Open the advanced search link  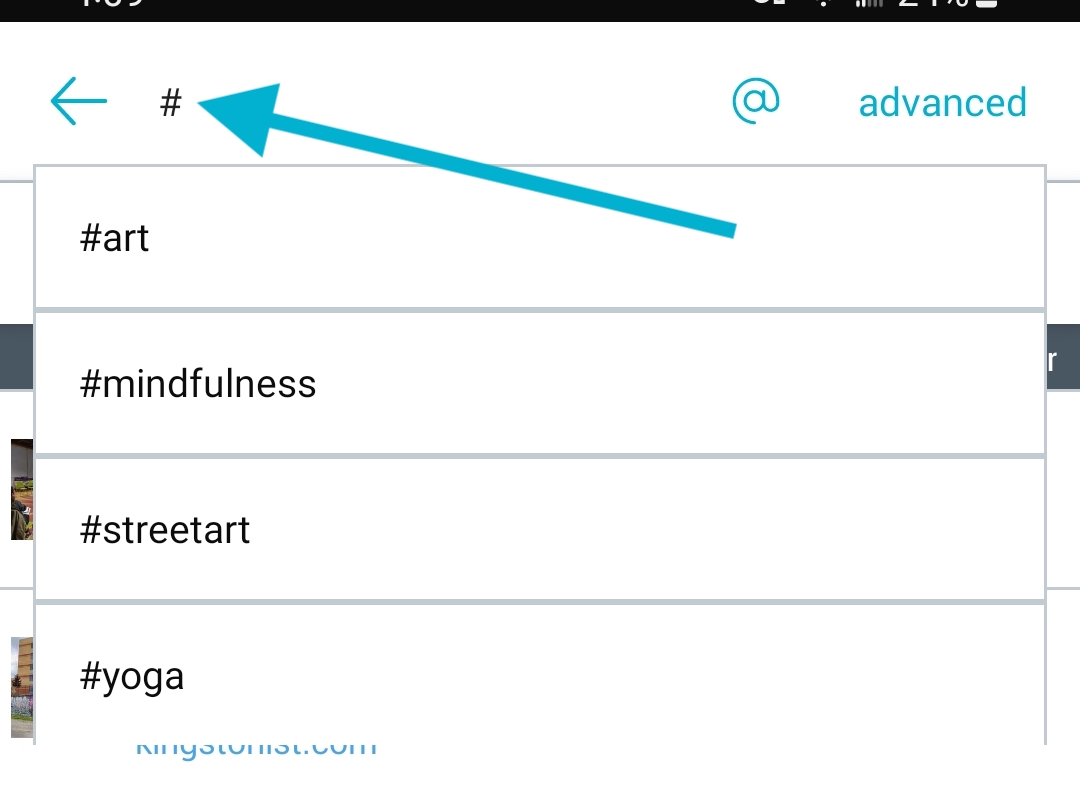coord(942,103)
